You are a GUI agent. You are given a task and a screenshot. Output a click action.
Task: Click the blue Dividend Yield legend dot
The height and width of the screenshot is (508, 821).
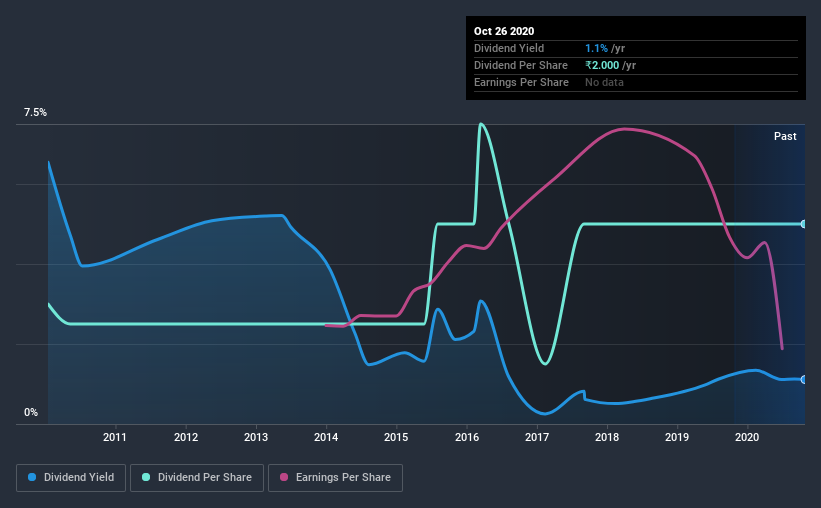tap(32, 477)
